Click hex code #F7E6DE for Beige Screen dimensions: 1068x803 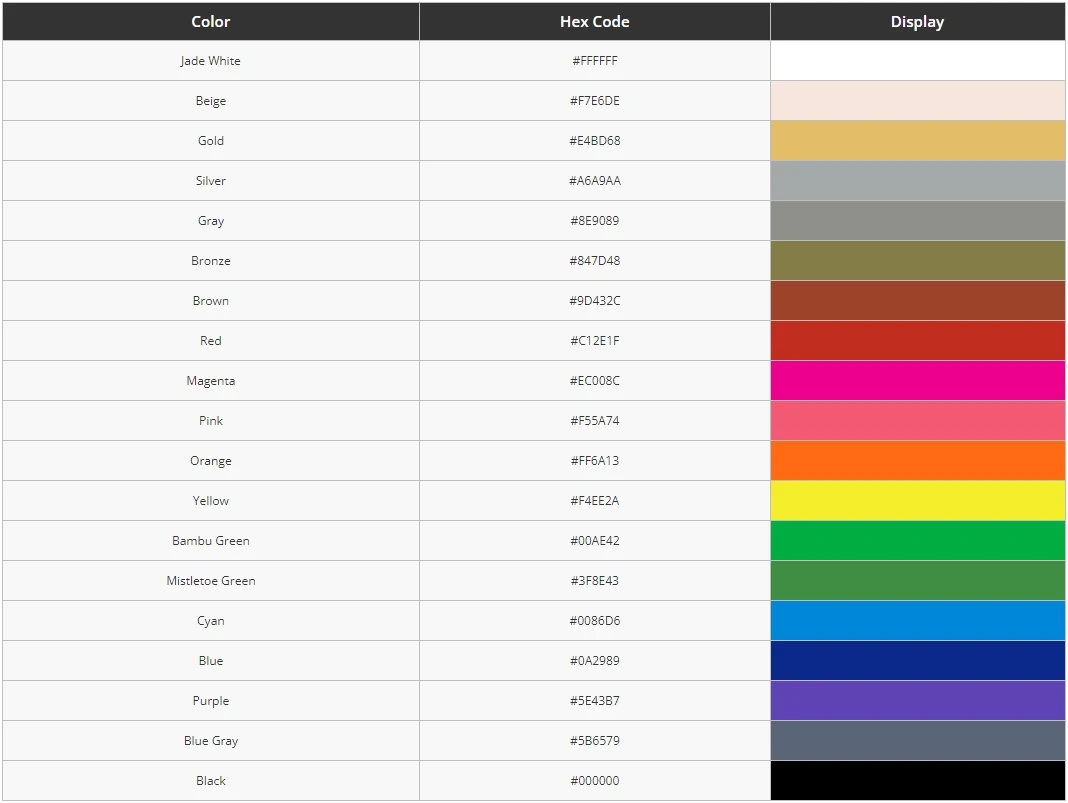pos(594,101)
